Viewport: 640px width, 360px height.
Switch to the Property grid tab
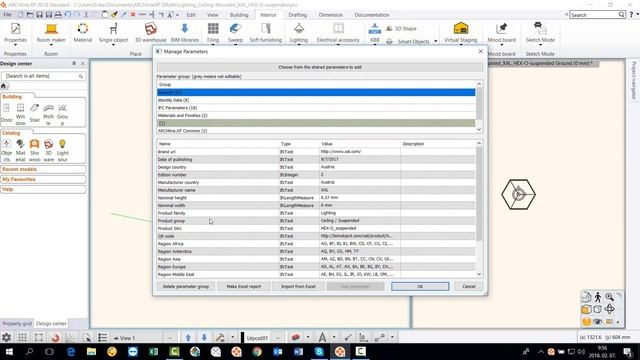click(x=17, y=324)
